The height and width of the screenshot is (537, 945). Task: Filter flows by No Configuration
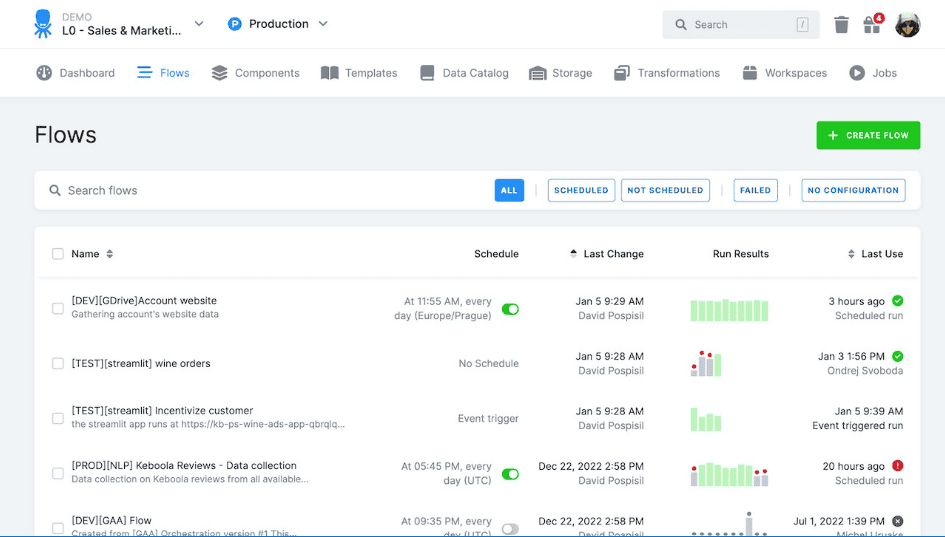tap(853, 190)
